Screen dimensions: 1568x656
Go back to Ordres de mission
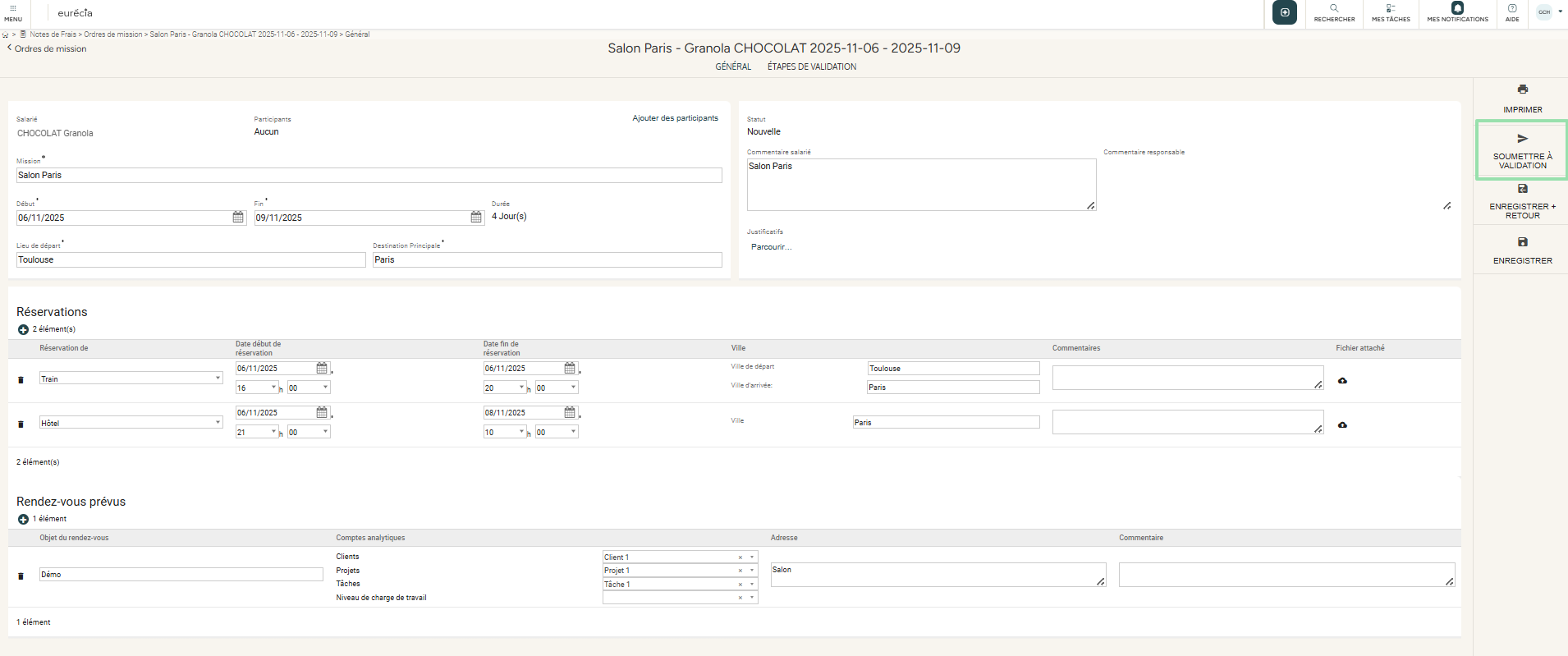pos(48,48)
